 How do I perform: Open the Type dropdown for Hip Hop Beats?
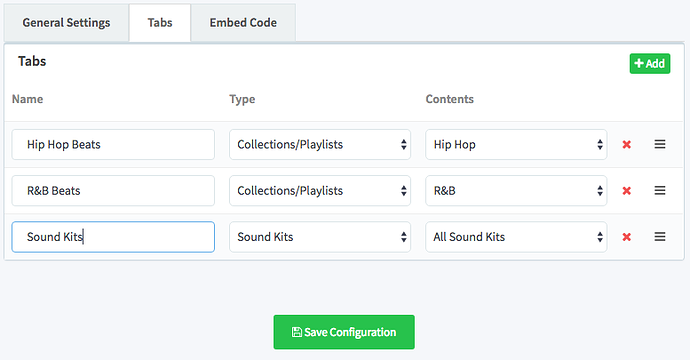click(x=320, y=144)
